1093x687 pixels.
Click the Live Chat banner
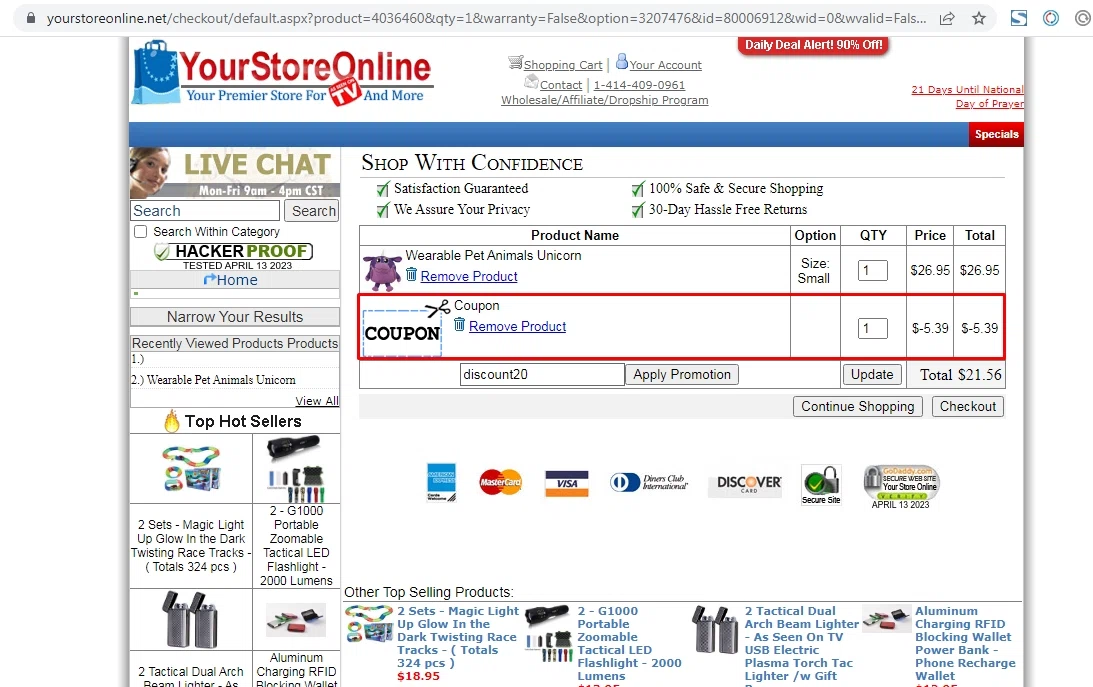235,173
